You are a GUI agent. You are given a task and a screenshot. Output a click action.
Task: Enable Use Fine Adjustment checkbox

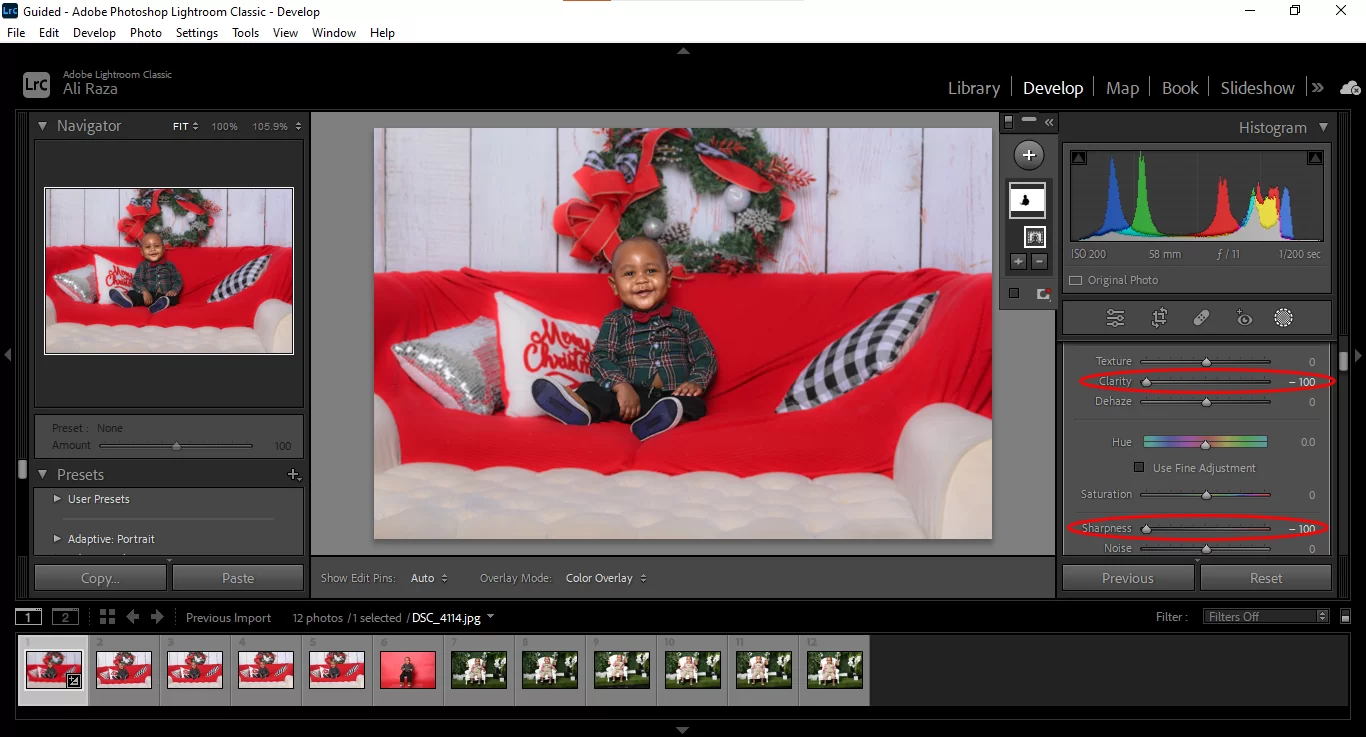tap(1139, 468)
